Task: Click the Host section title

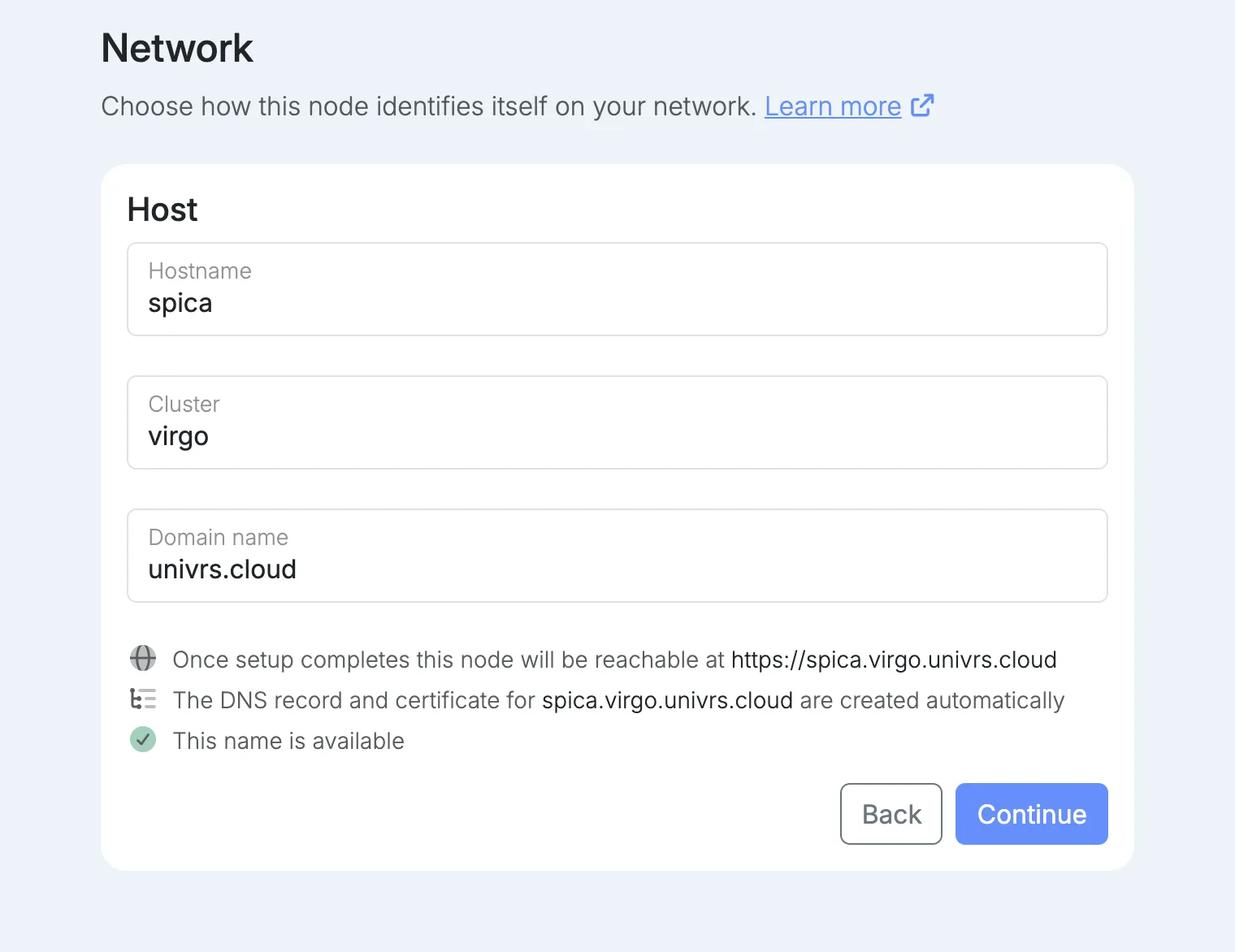Action: [x=162, y=210]
